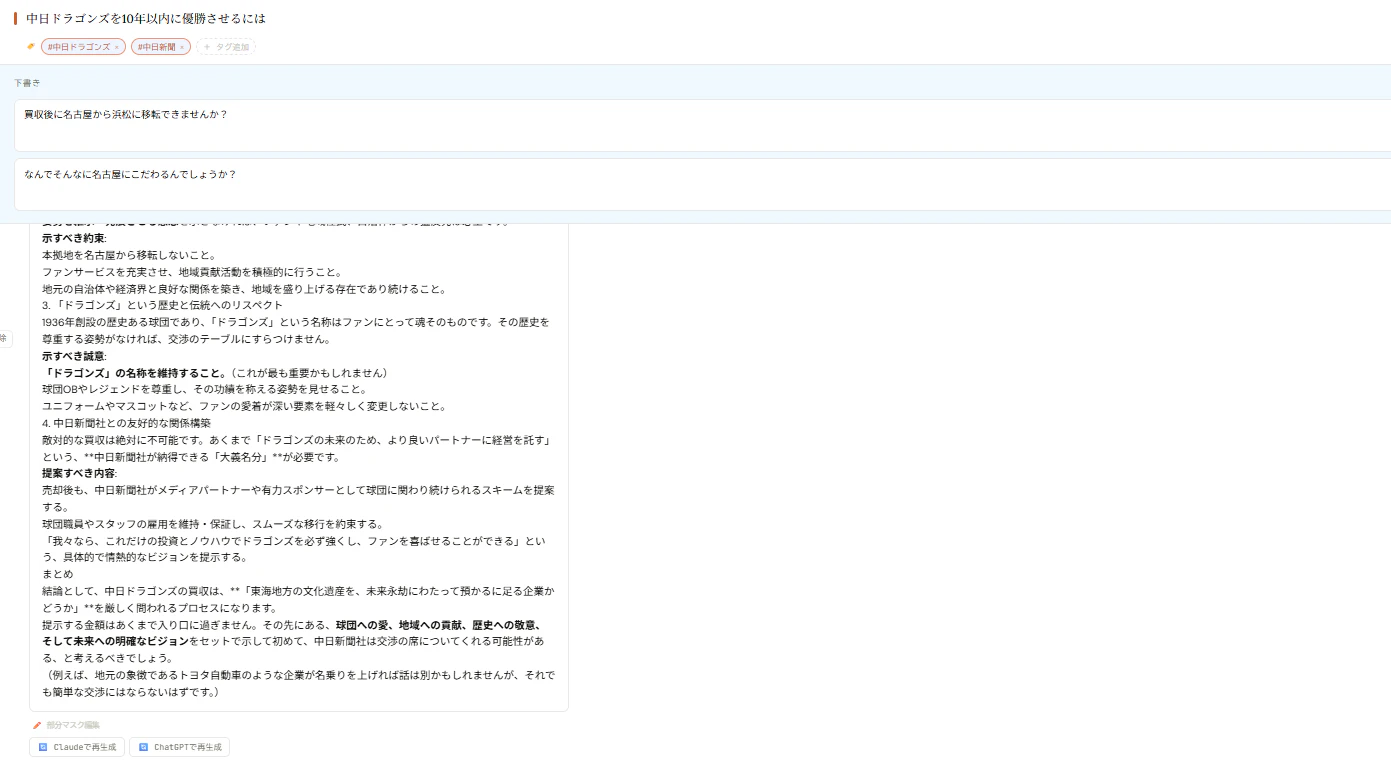Remove the #中日新聞 tag with its x

click(x=182, y=47)
